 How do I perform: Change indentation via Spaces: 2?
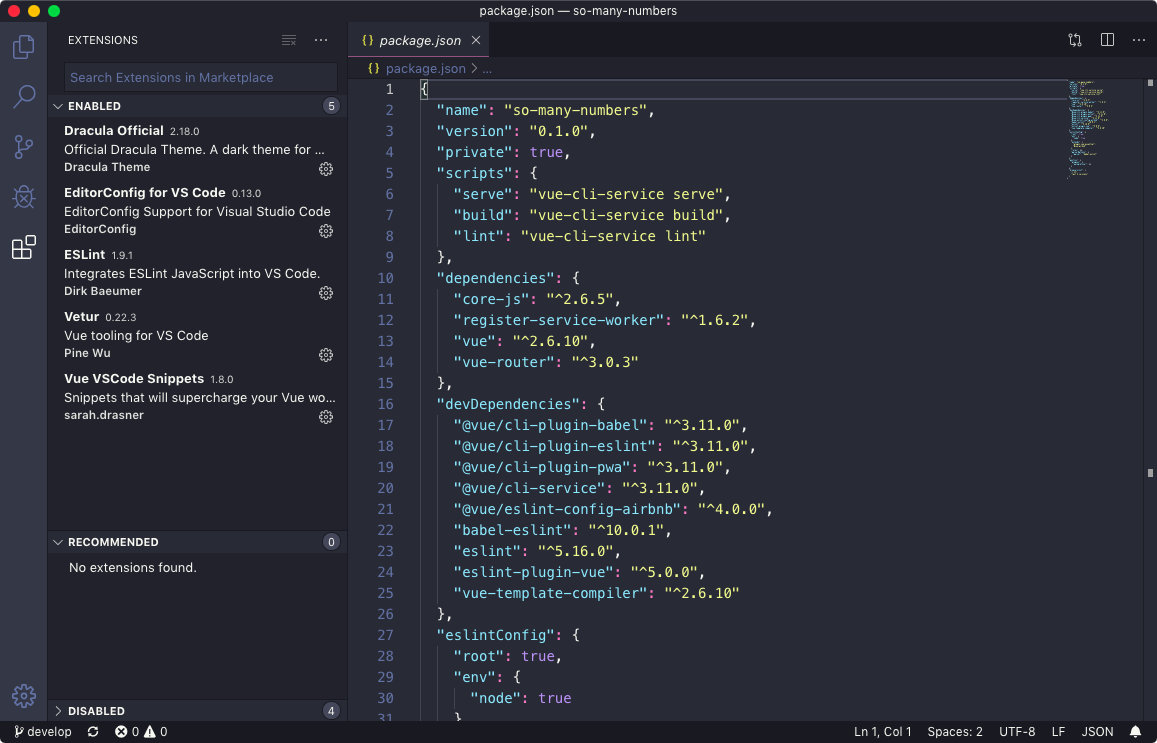coord(955,731)
